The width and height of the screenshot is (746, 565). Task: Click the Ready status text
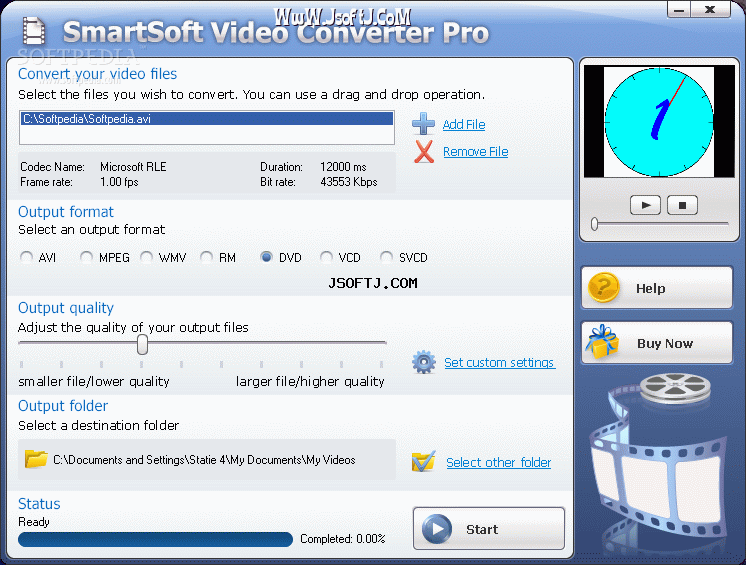tap(34, 522)
